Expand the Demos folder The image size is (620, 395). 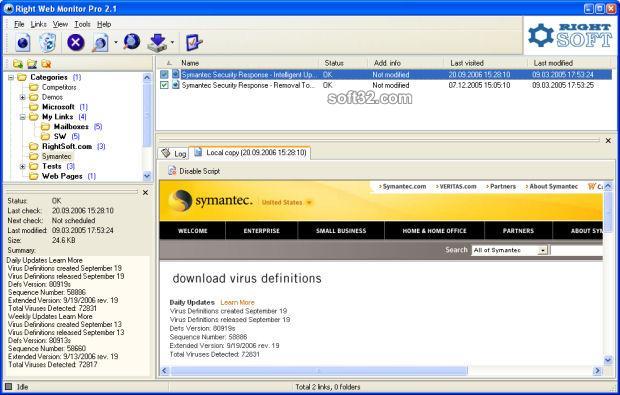tap(23, 97)
